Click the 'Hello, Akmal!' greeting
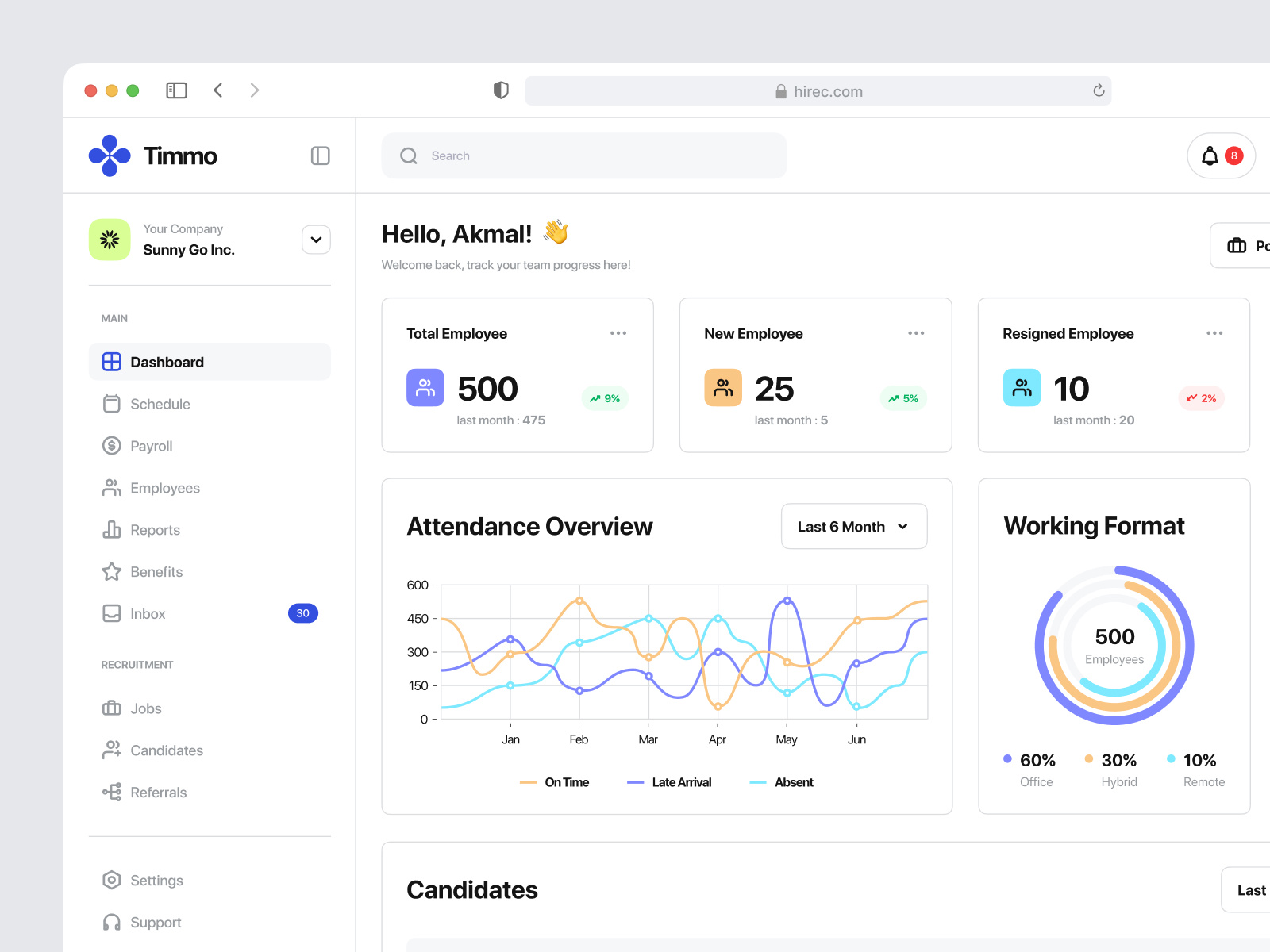The image size is (1270, 952). 456,234
